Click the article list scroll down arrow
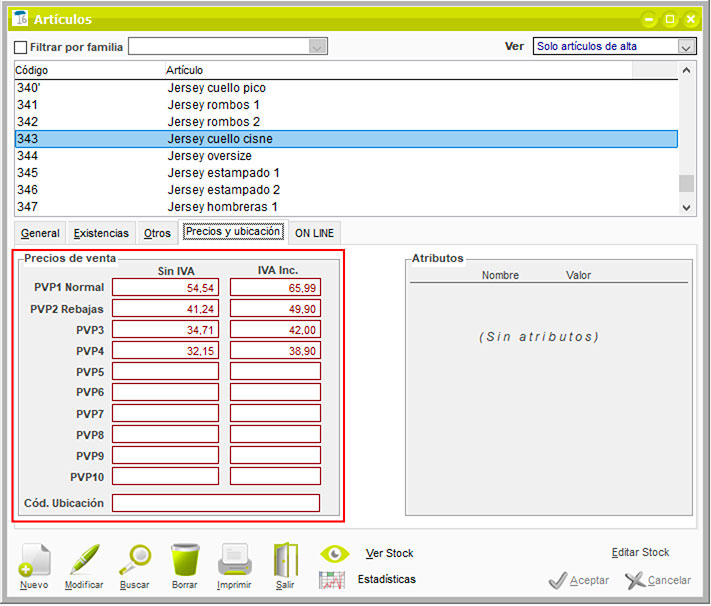The width and height of the screenshot is (711, 606). click(x=687, y=207)
